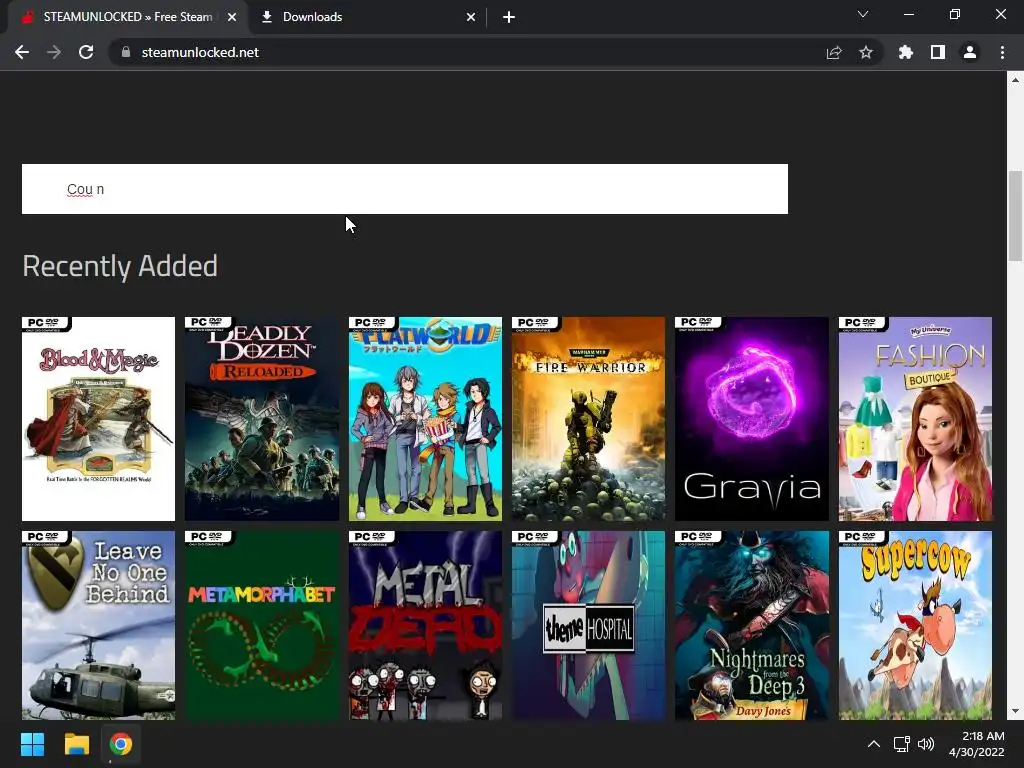The width and height of the screenshot is (1024, 768).
Task: Open Nightmares from the Deep 3 cover
Action: click(x=752, y=625)
